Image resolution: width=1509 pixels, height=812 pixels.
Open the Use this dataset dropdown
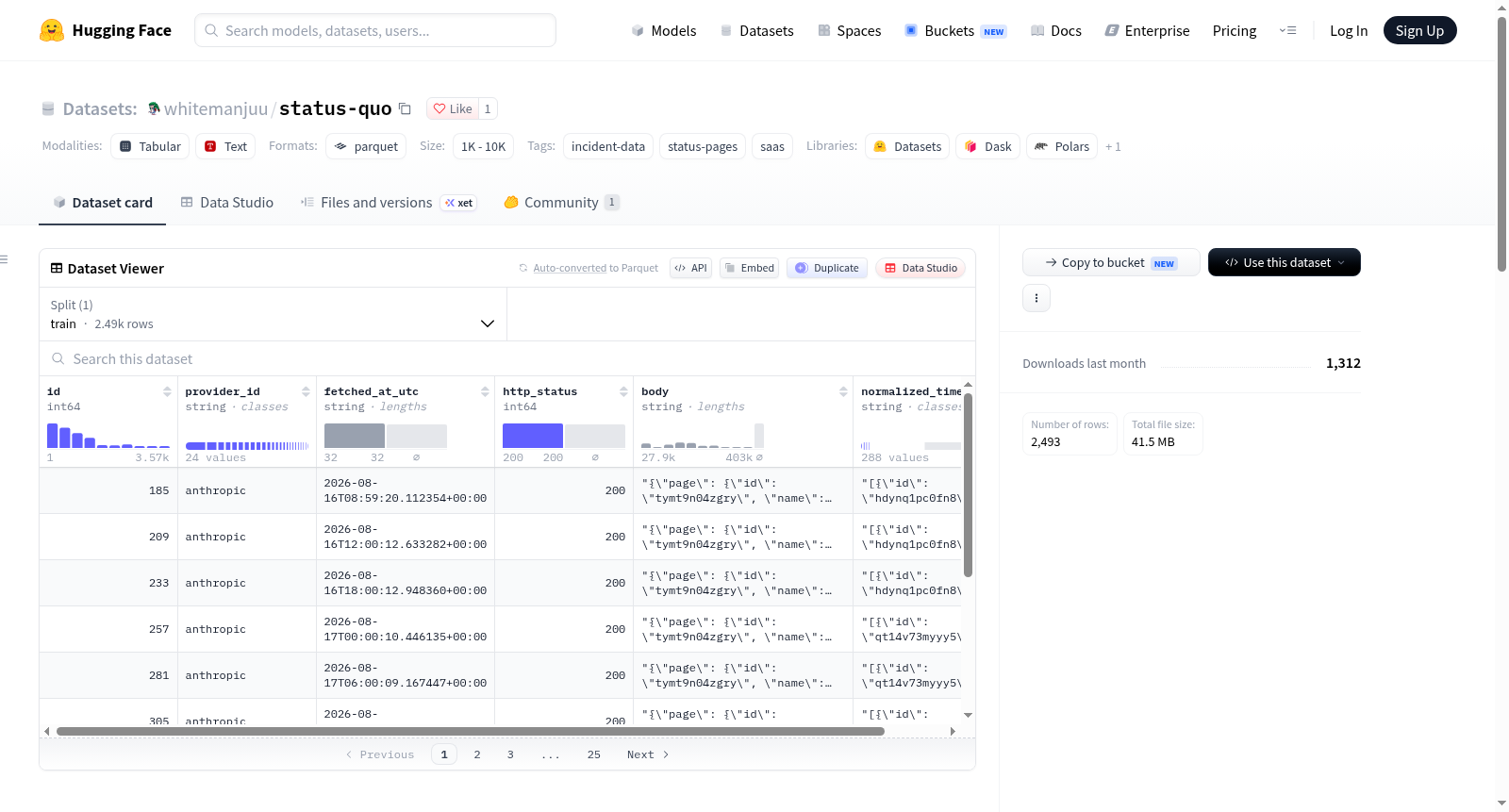pos(1284,262)
